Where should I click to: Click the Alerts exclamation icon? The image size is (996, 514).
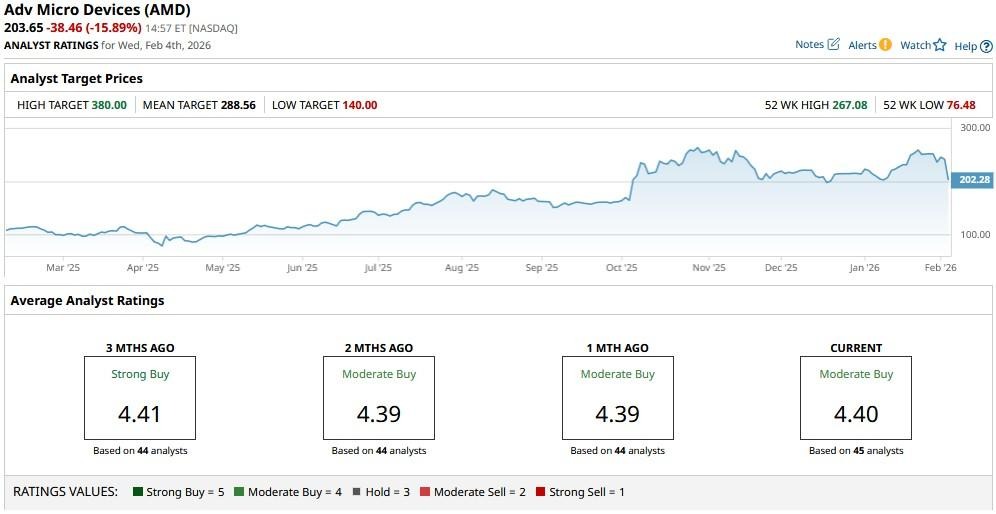[x=885, y=44]
